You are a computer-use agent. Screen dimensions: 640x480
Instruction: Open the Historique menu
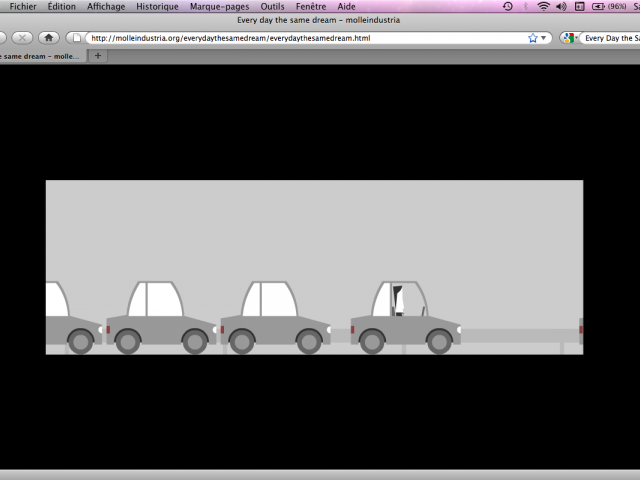(157, 6)
